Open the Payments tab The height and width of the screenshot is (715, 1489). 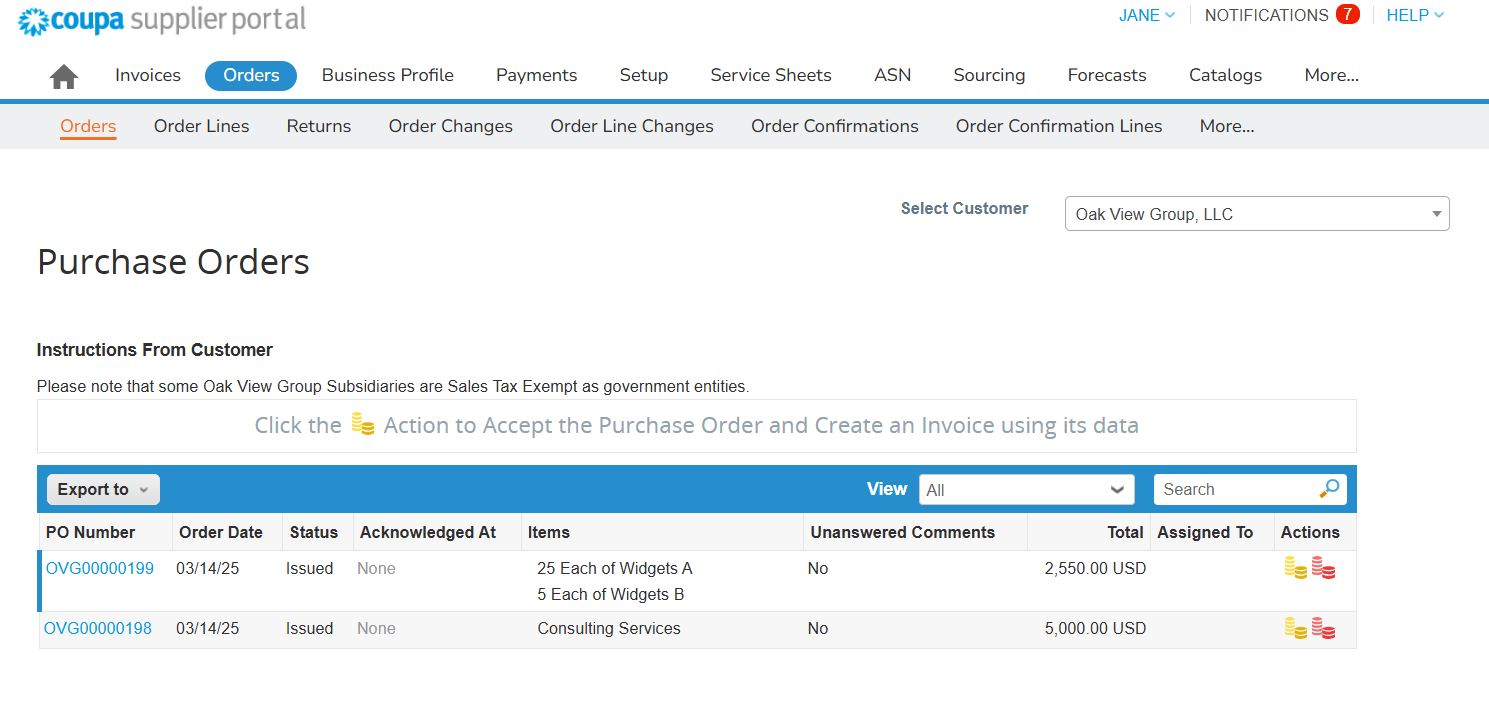[537, 75]
